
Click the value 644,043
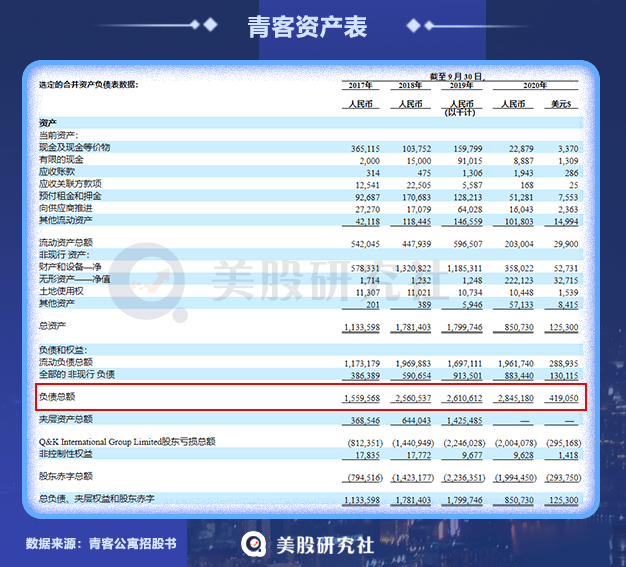pyautogui.click(x=416, y=421)
